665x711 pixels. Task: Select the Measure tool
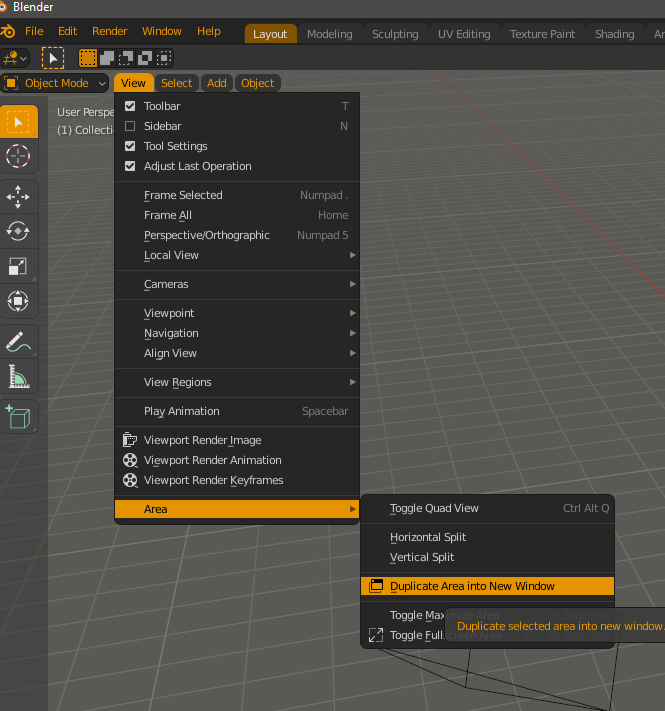point(19,376)
